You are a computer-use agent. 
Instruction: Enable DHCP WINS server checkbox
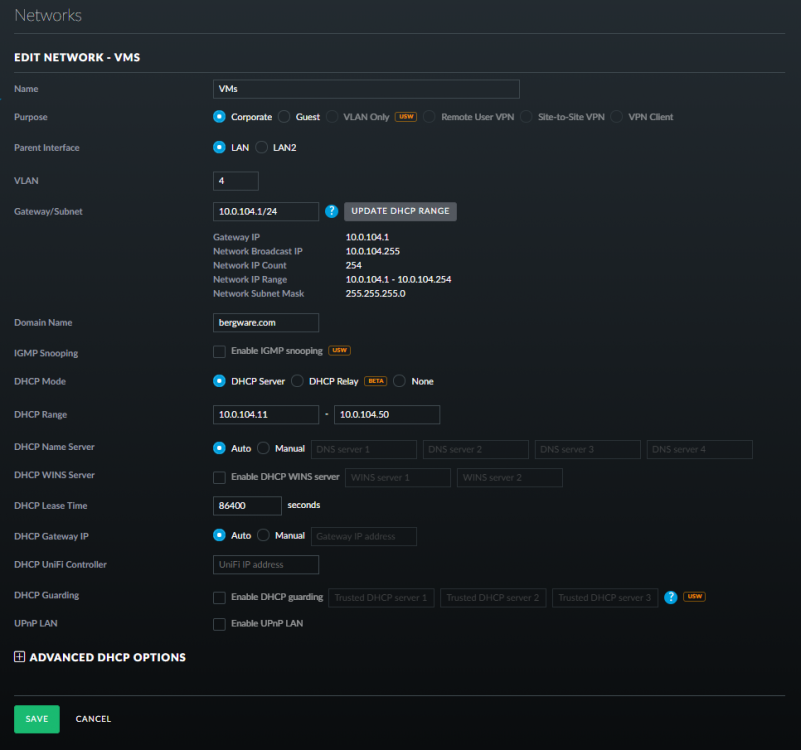(x=219, y=477)
